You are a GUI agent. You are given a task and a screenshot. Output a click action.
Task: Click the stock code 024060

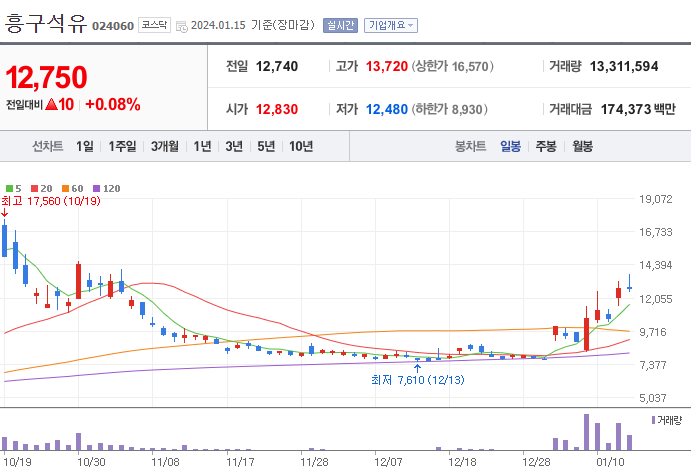[113, 26]
